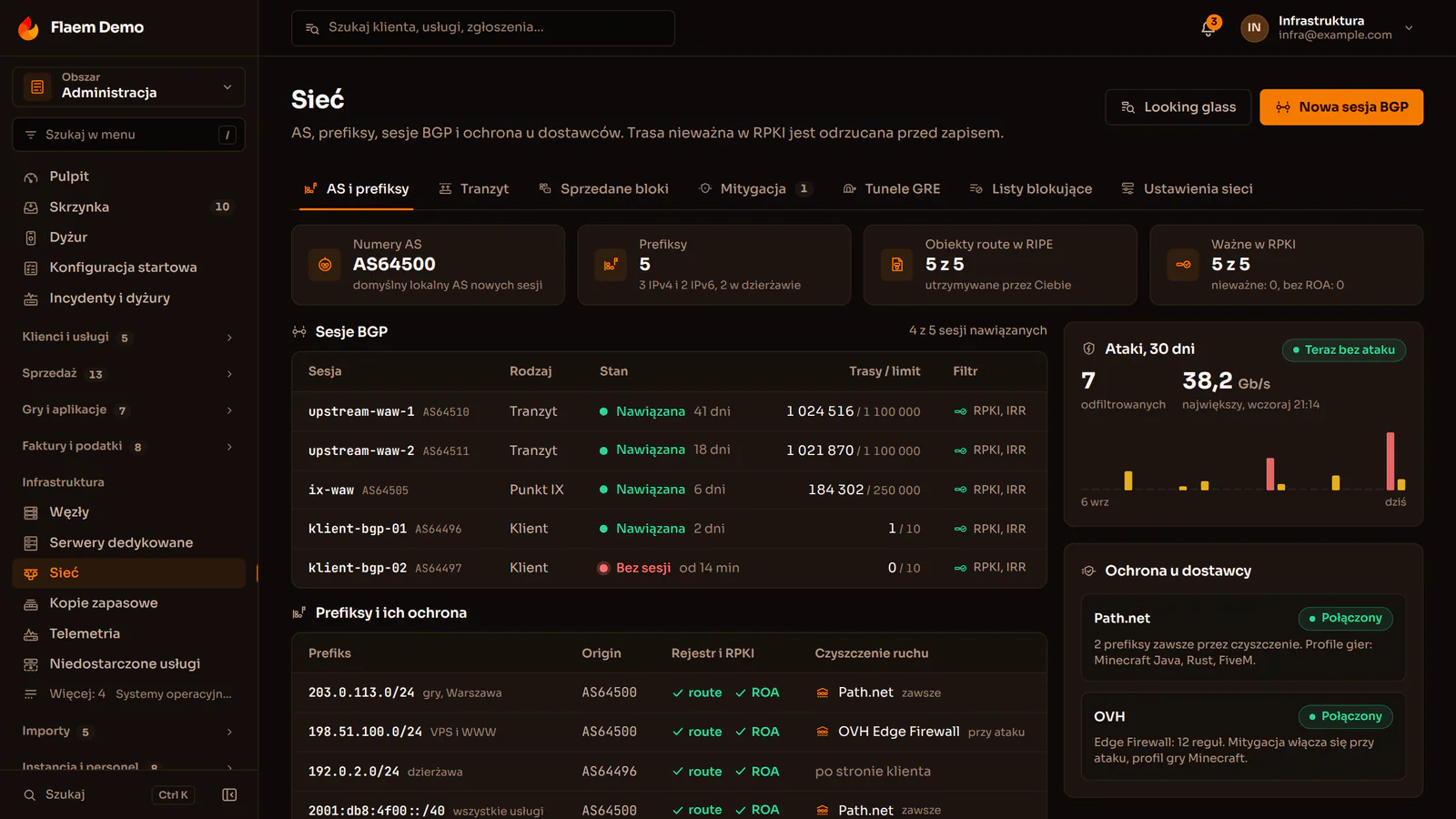Viewport: 1456px width, 819px height.
Task: Click the Pulpit sidebar icon
Action: (31, 177)
